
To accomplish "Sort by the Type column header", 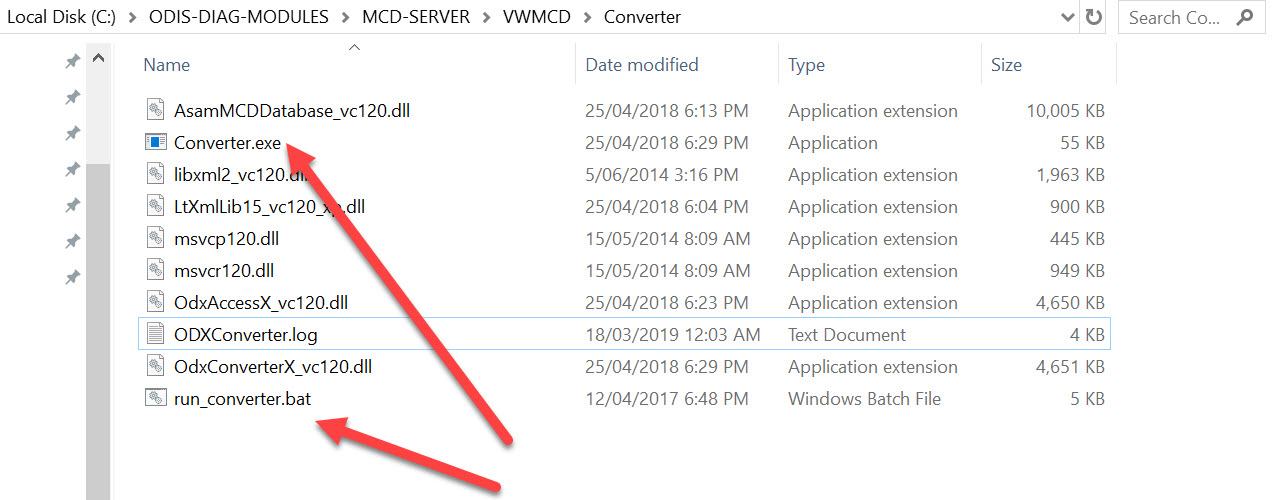I will [x=806, y=65].
